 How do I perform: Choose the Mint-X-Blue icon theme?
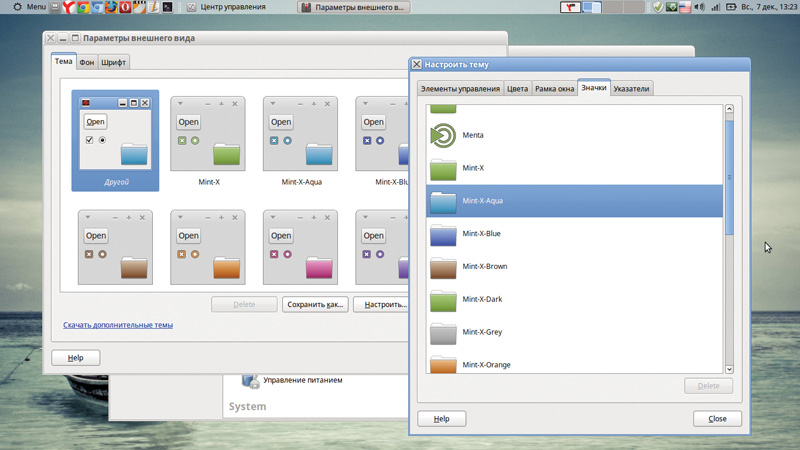click(x=481, y=234)
